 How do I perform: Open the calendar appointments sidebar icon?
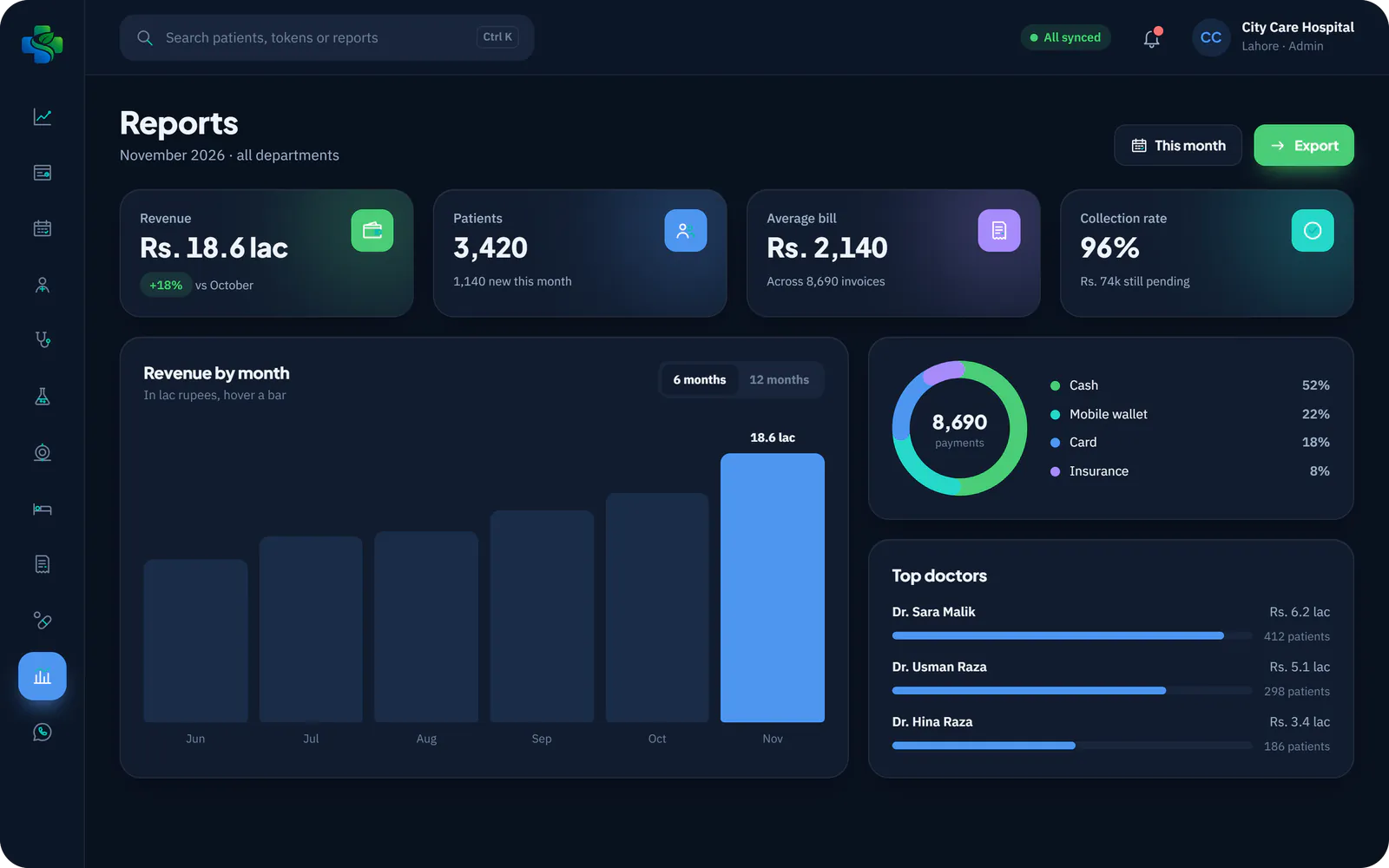[x=42, y=228]
